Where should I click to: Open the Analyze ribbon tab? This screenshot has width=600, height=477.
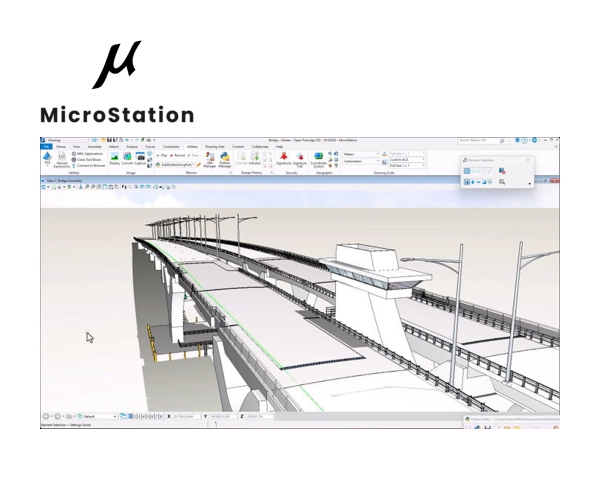click(x=132, y=147)
